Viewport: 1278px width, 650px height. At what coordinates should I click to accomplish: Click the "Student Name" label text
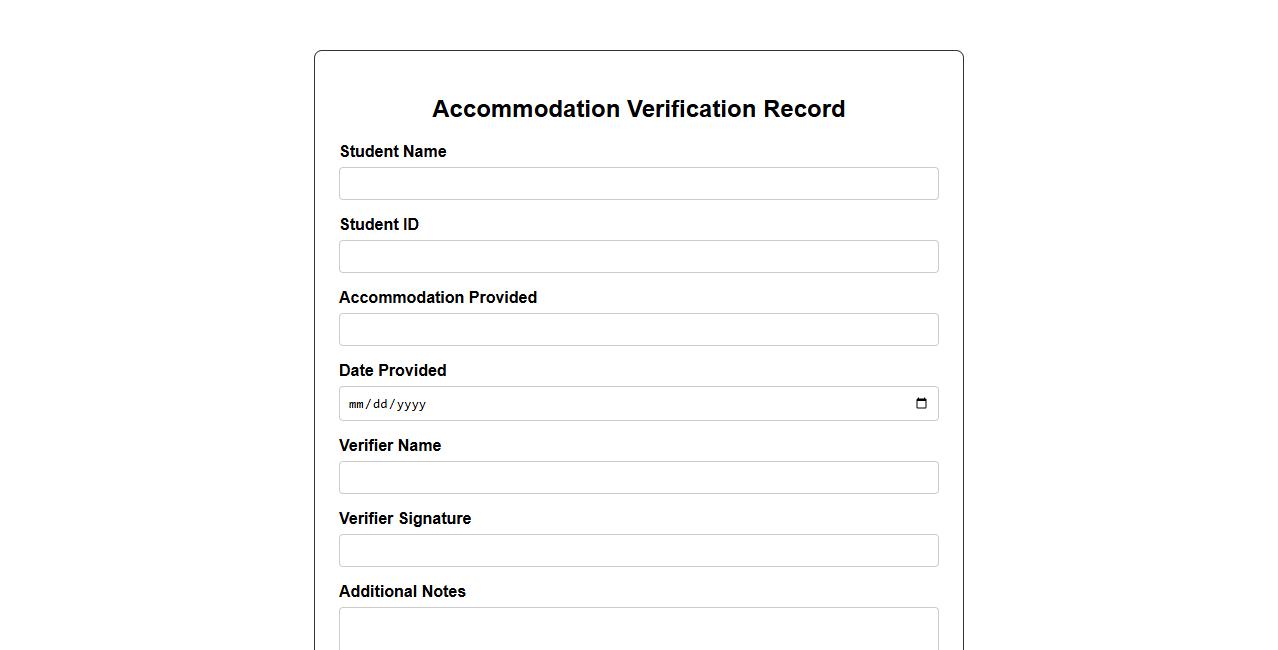pyautogui.click(x=393, y=152)
